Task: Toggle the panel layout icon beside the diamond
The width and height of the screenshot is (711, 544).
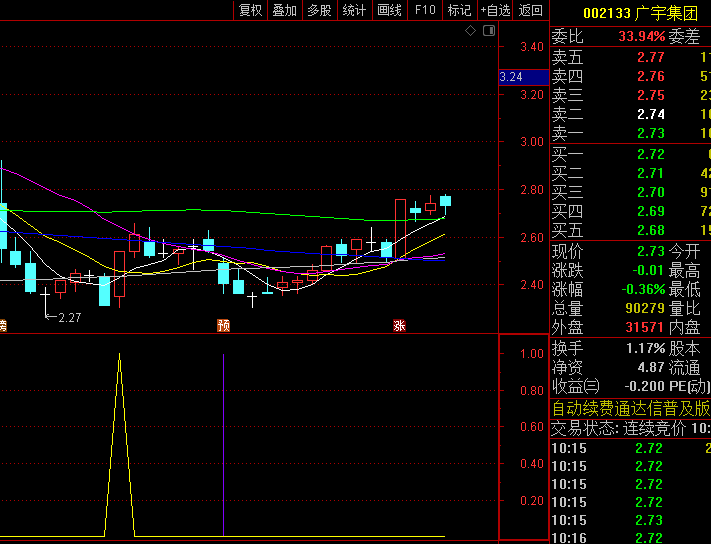Action: click(488, 31)
